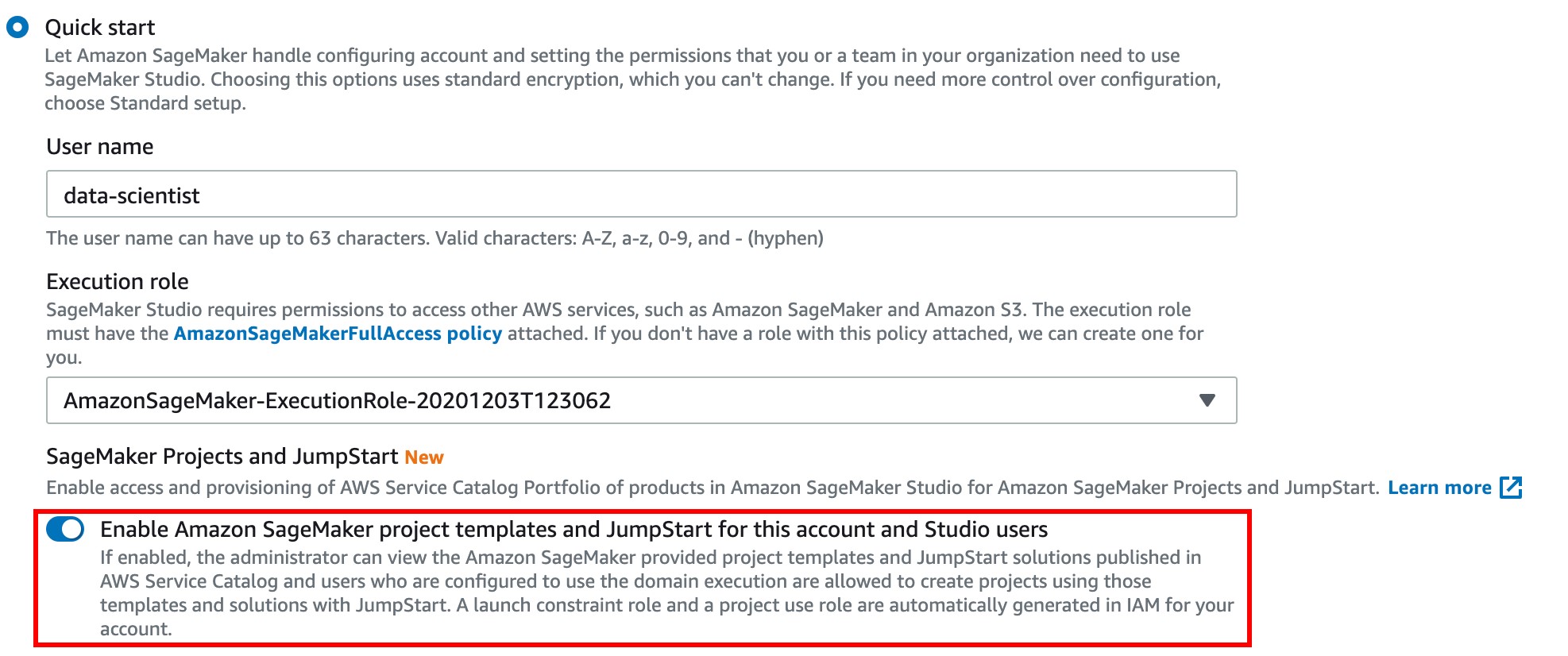Viewport: 1568px width, 656px height.
Task: Click inside the User name input field
Action: point(641,194)
